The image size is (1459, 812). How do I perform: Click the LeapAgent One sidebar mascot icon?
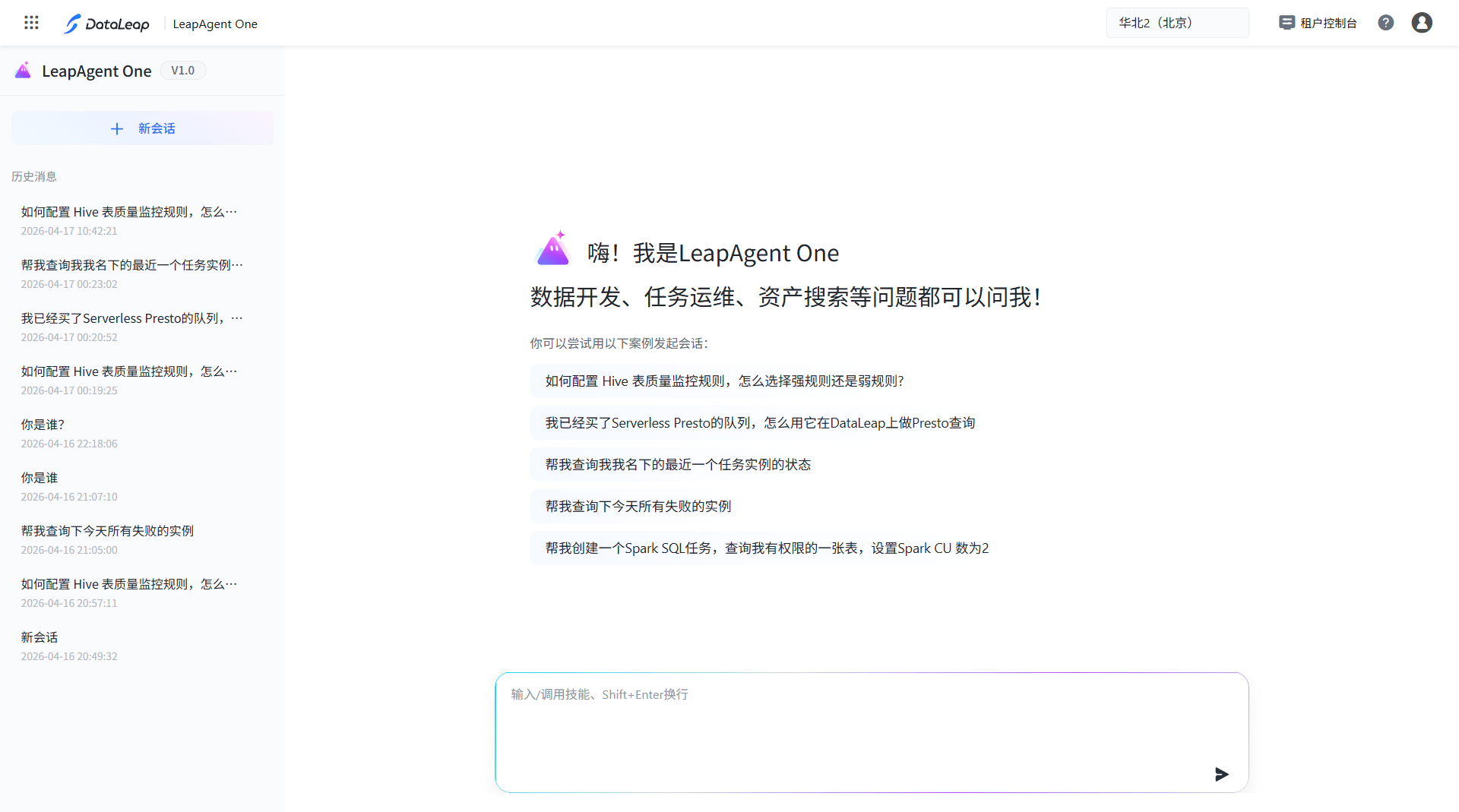pyautogui.click(x=24, y=71)
